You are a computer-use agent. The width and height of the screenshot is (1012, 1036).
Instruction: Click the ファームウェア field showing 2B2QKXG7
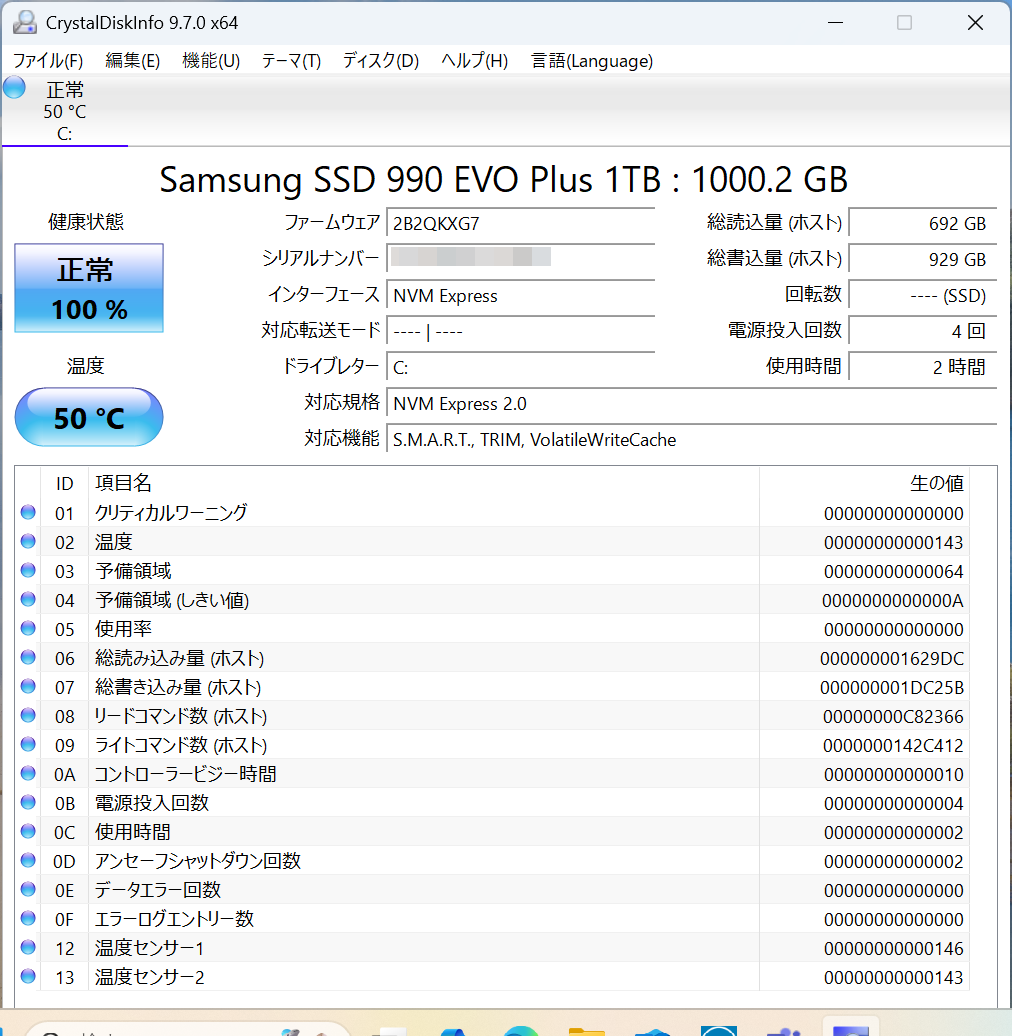pyautogui.click(x=520, y=223)
